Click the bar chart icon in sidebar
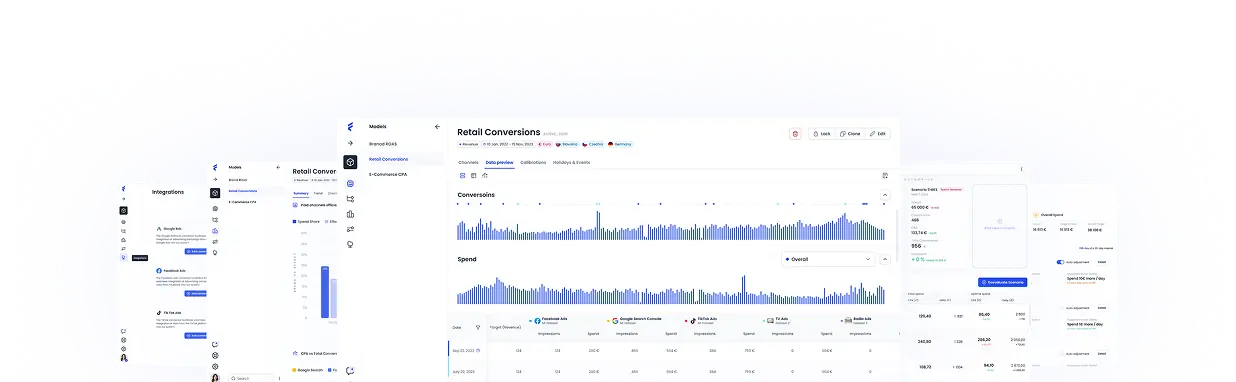The height and width of the screenshot is (382, 1236). (350, 212)
